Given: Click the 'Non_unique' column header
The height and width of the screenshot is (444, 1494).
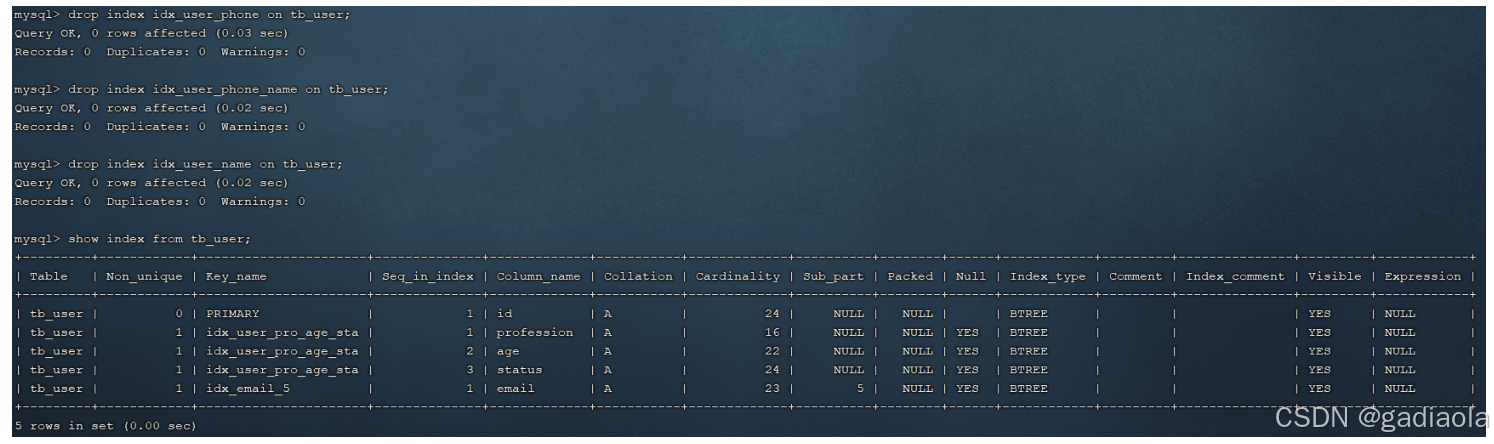Looking at the screenshot, I should click(x=144, y=276).
